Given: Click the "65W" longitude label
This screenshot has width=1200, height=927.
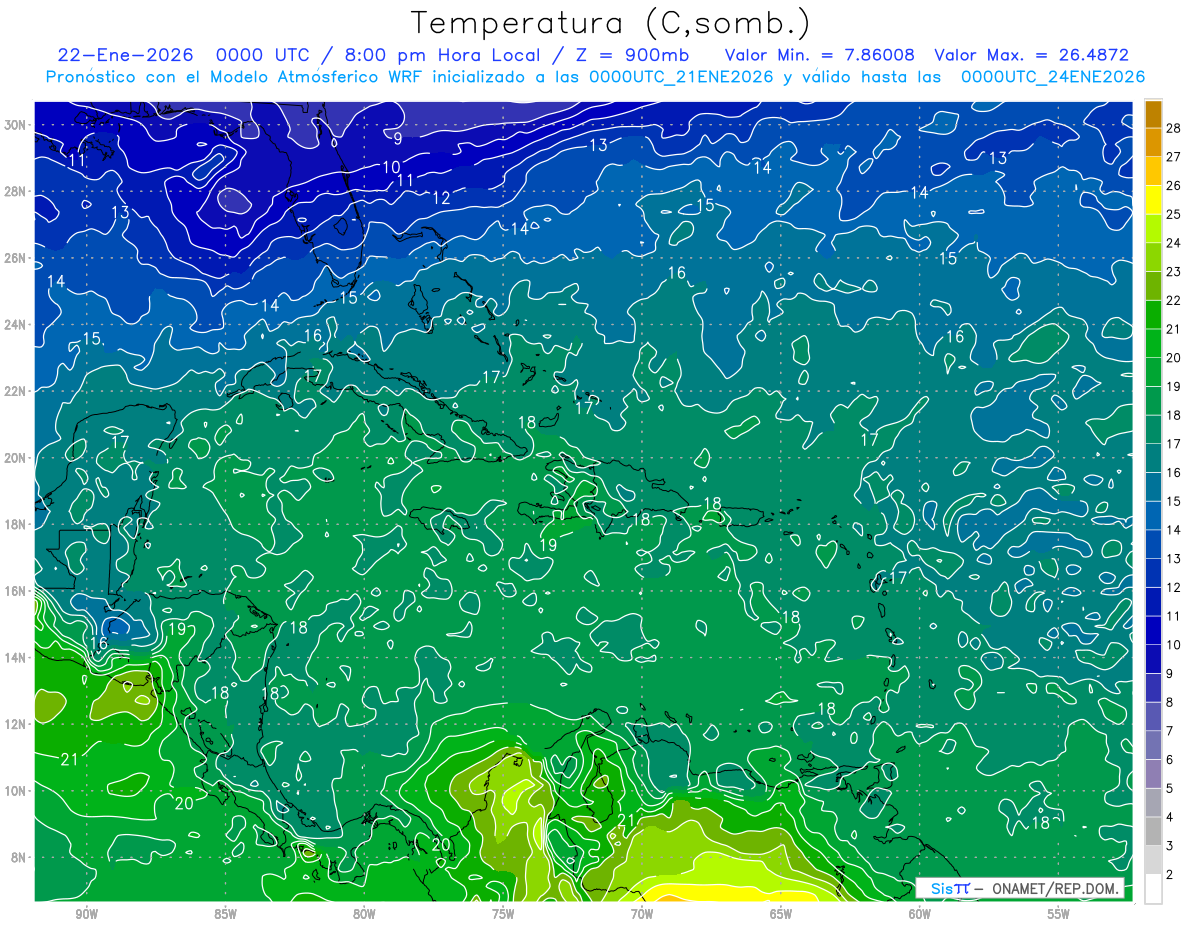Looking at the screenshot, I should point(781,914).
